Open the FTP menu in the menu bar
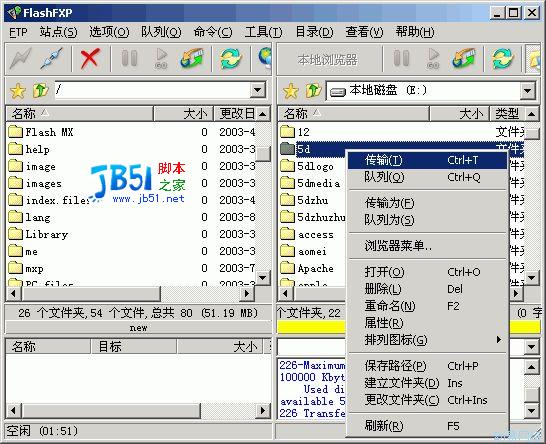This screenshot has width=546, height=444. click(x=18, y=32)
